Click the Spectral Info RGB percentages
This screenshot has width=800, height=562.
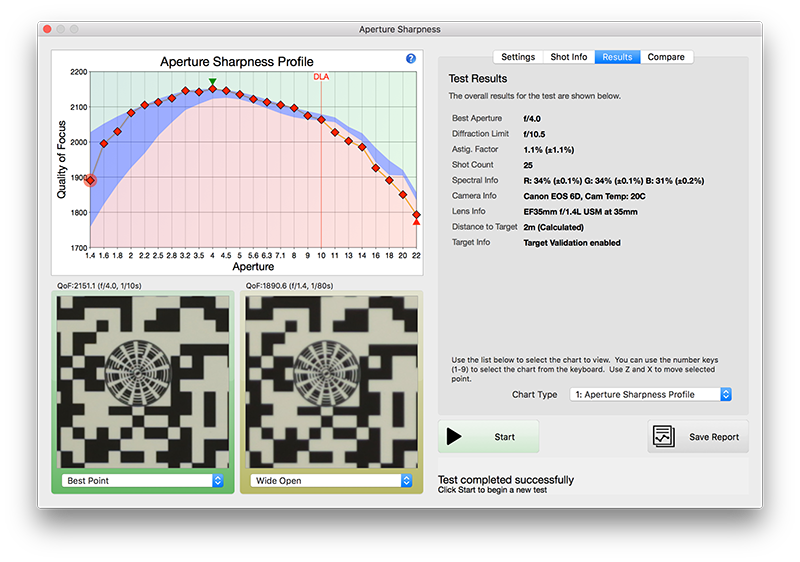coord(614,181)
